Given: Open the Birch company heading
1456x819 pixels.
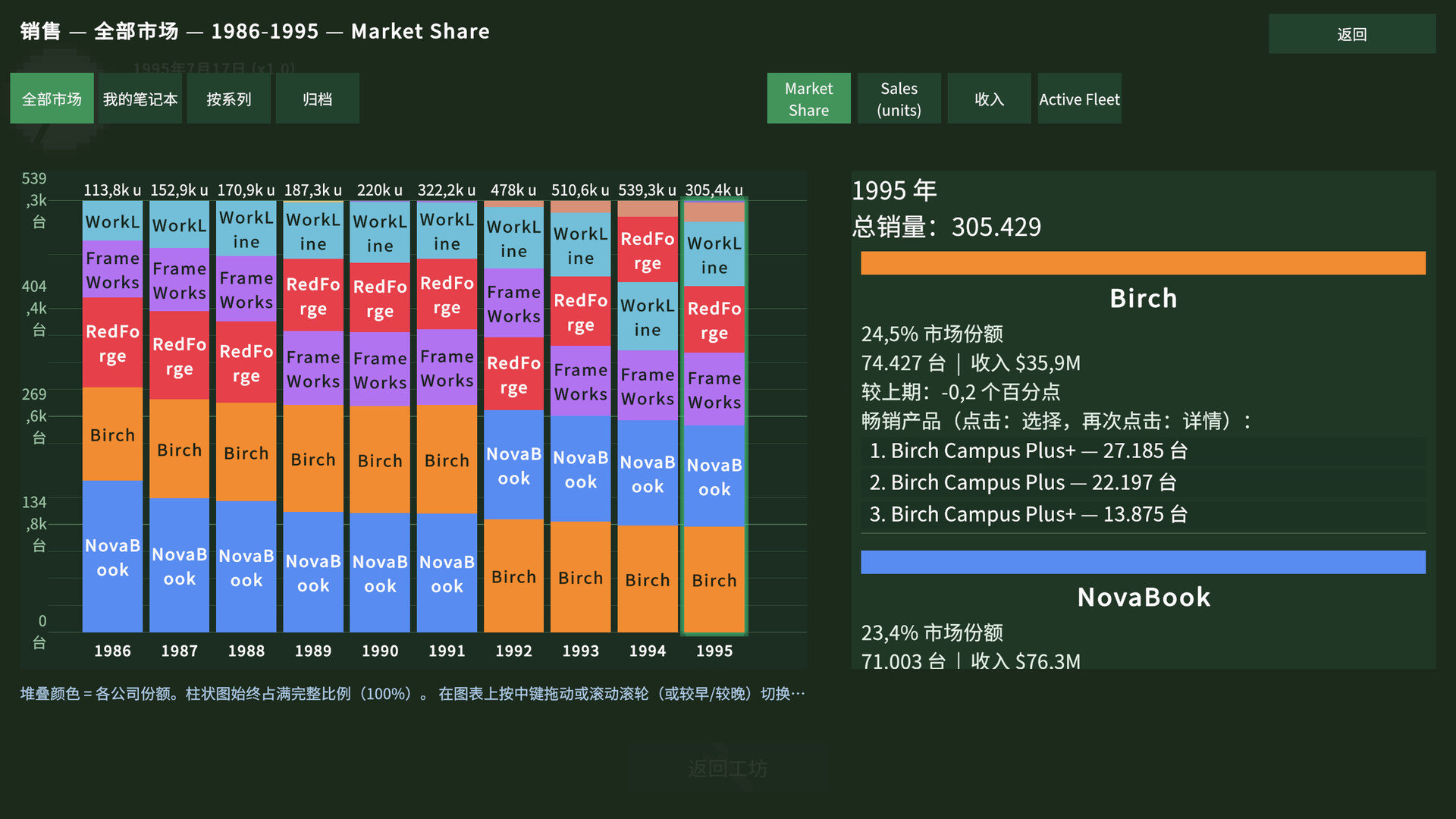Looking at the screenshot, I should [1143, 298].
